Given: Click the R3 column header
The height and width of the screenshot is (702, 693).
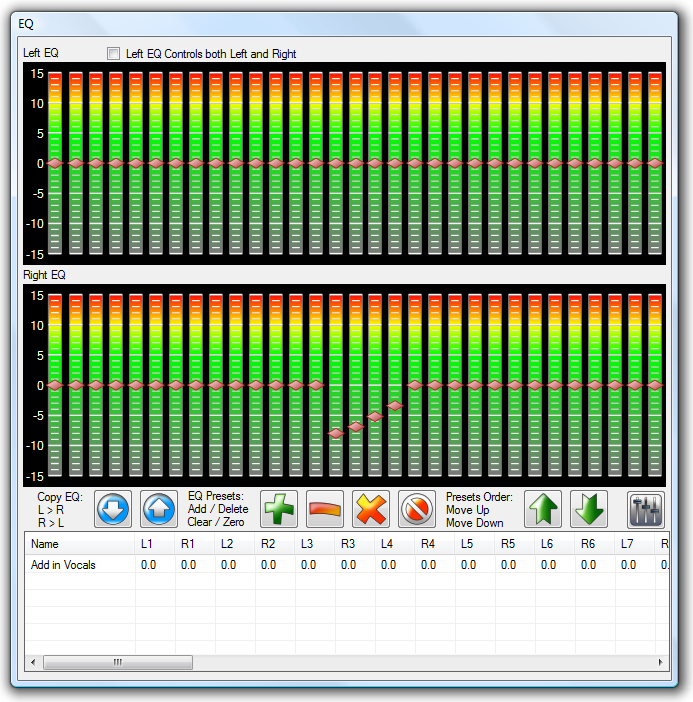Looking at the screenshot, I should [x=355, y=544].
